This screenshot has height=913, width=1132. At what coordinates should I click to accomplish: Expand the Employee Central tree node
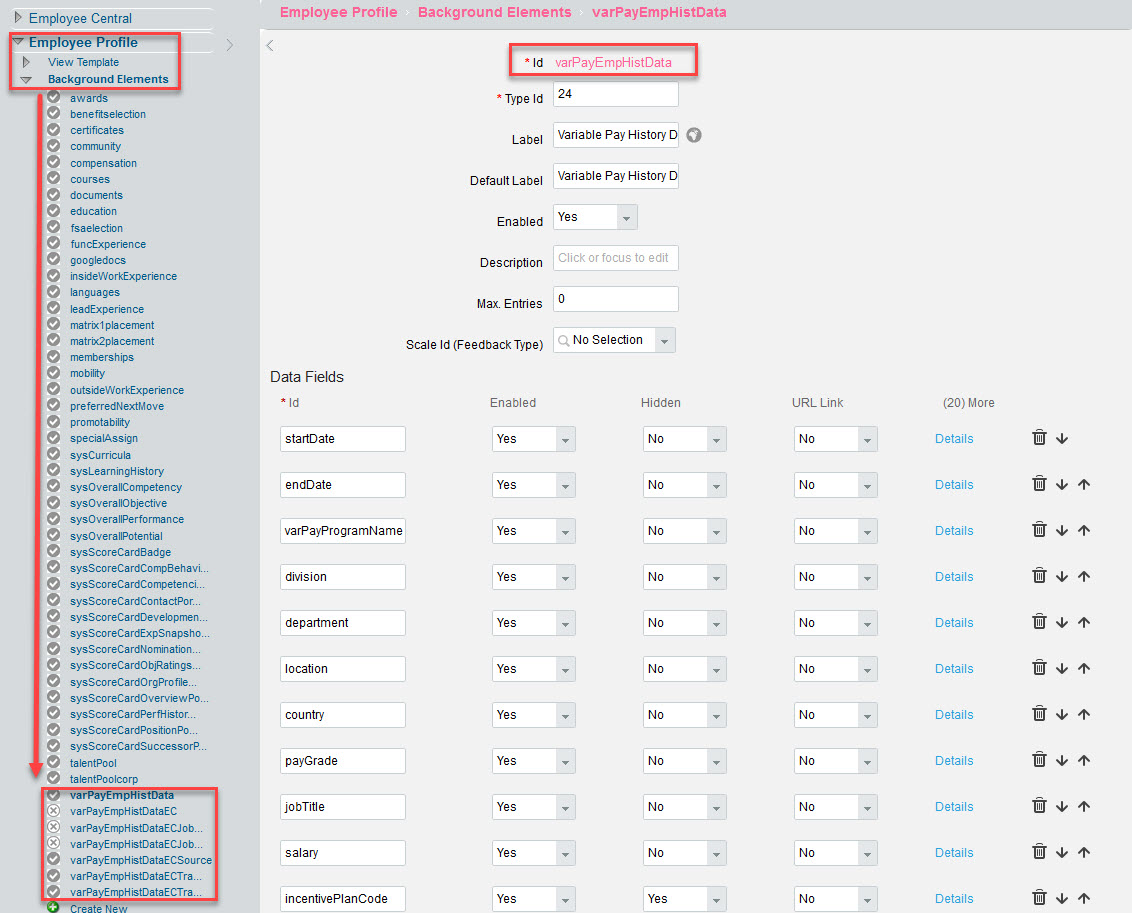coord(19,17)
